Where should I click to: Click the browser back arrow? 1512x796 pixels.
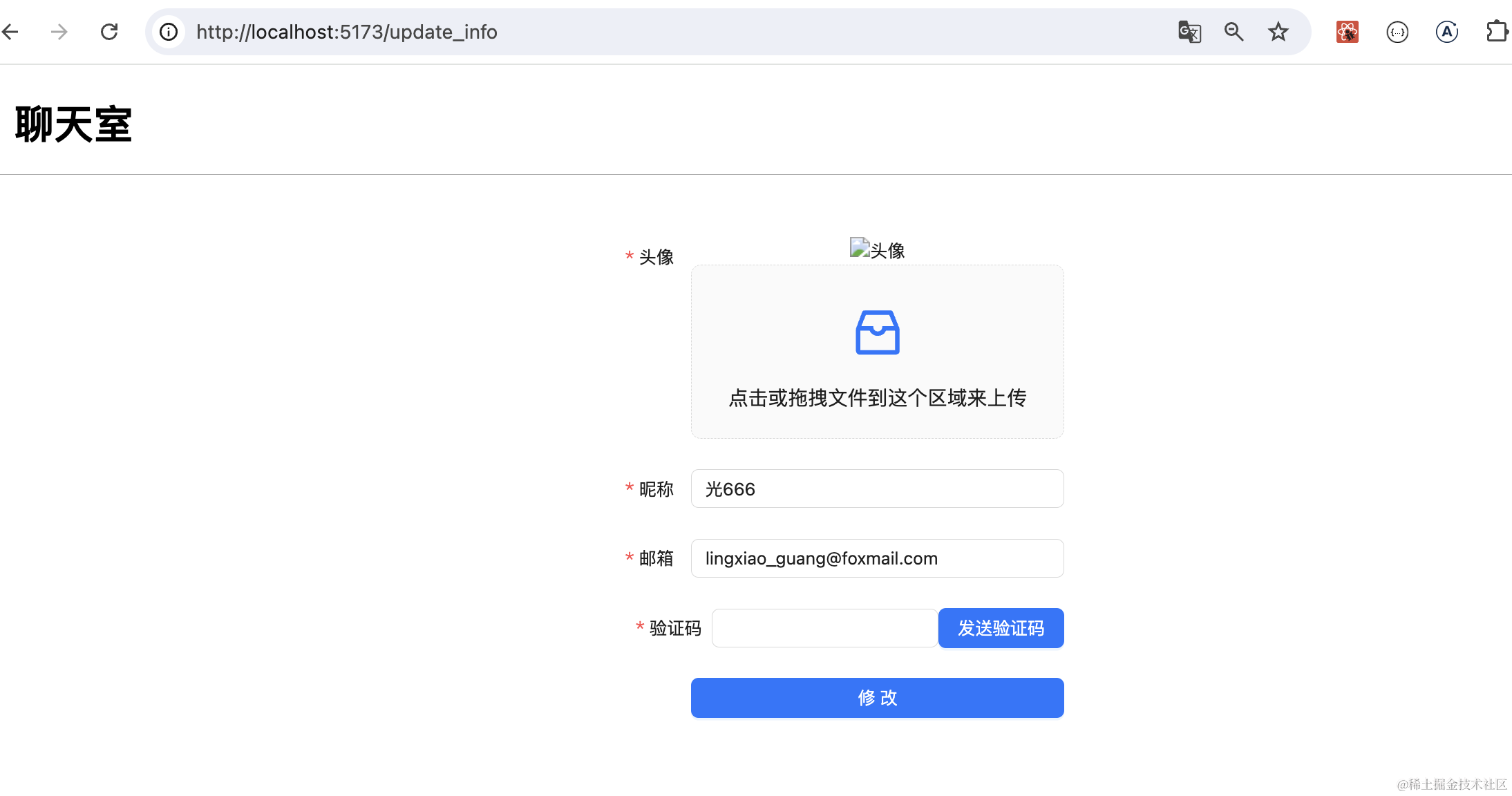coord(10,32)
